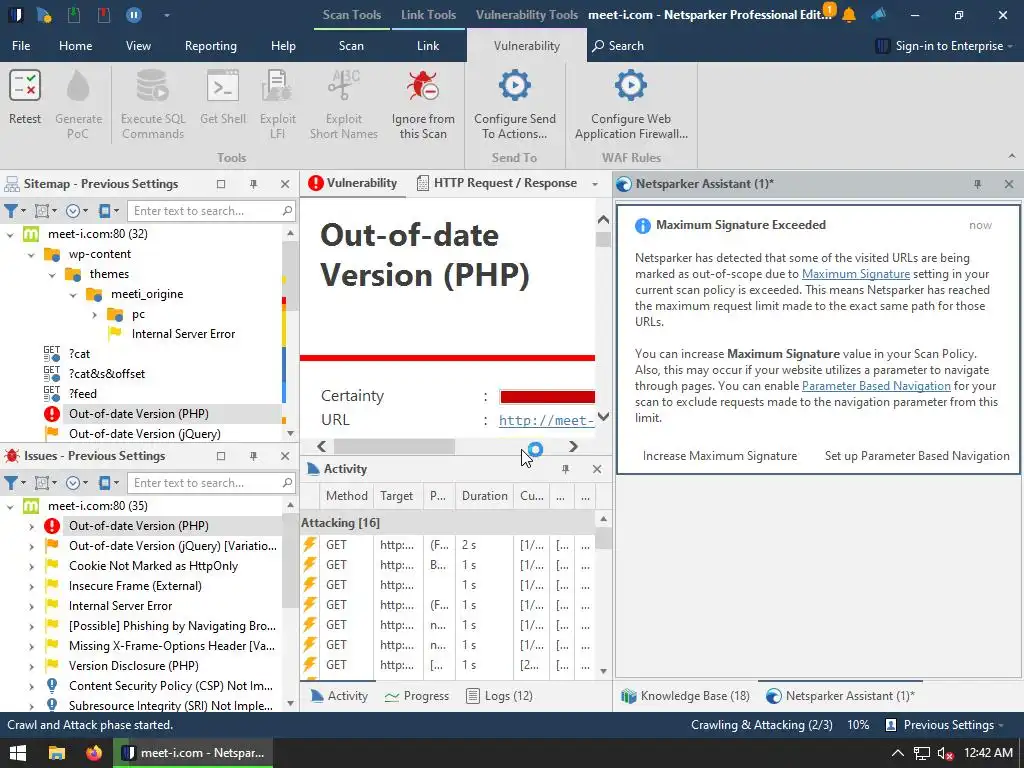Expand the pc folder node
Screen dimensions: 1024x768
point(95,315)
